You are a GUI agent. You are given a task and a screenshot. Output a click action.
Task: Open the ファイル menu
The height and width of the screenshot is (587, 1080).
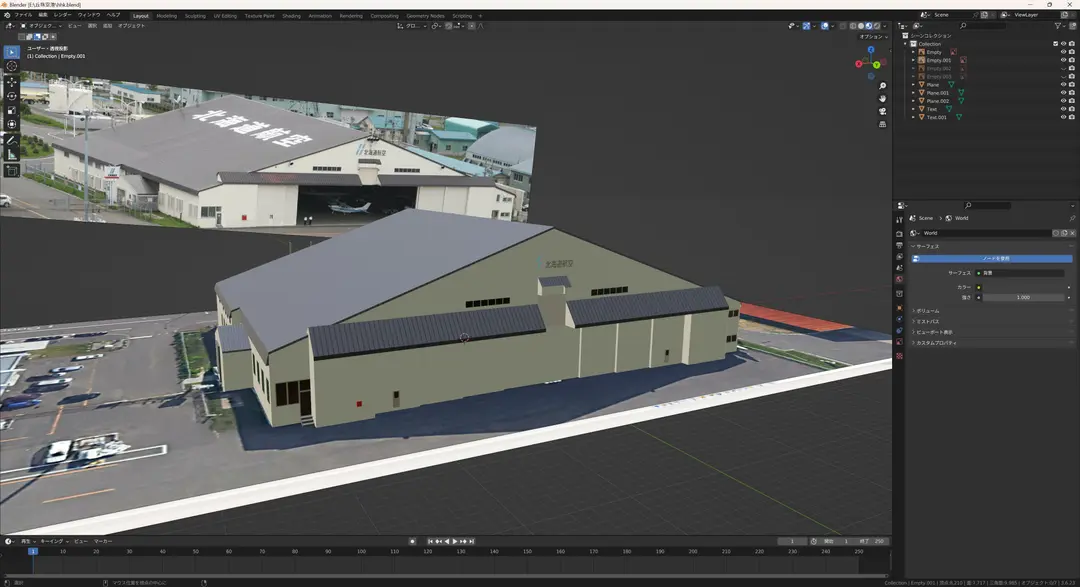click(x=23, y=15)
